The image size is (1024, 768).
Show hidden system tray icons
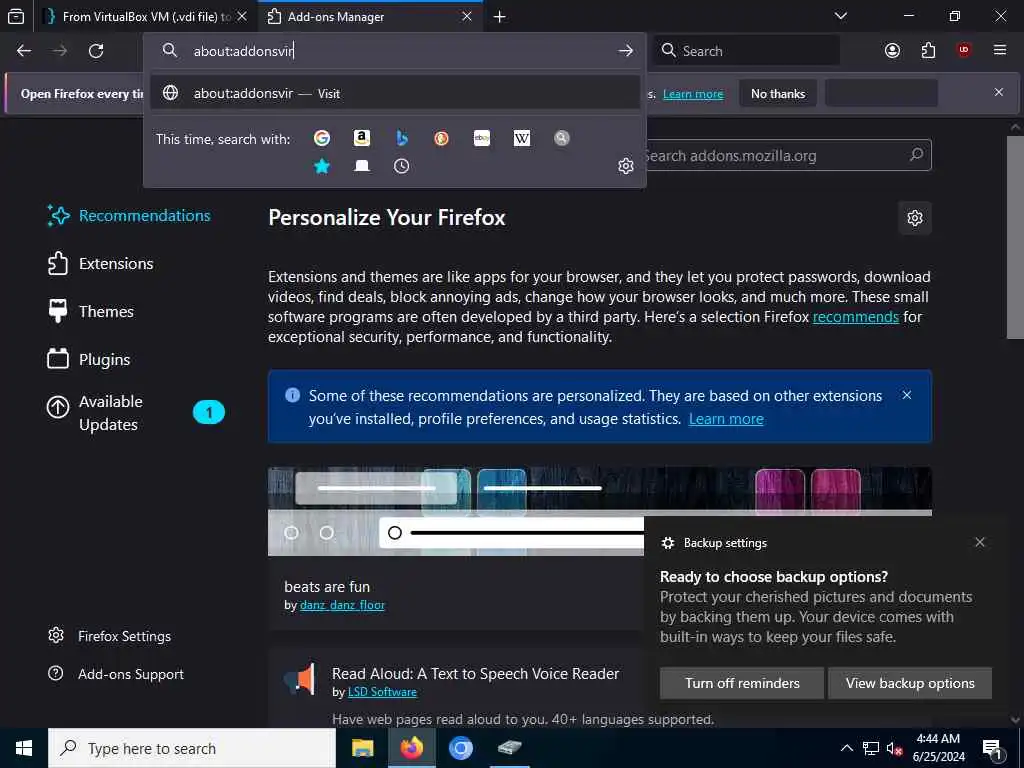click(x=846, y=748)
